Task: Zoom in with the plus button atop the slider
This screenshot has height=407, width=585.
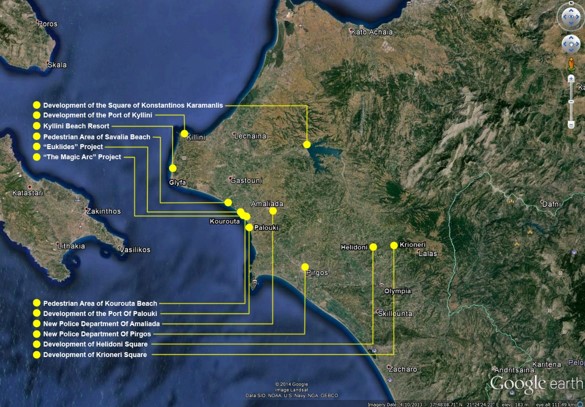Action: click(x=571, y=78)
